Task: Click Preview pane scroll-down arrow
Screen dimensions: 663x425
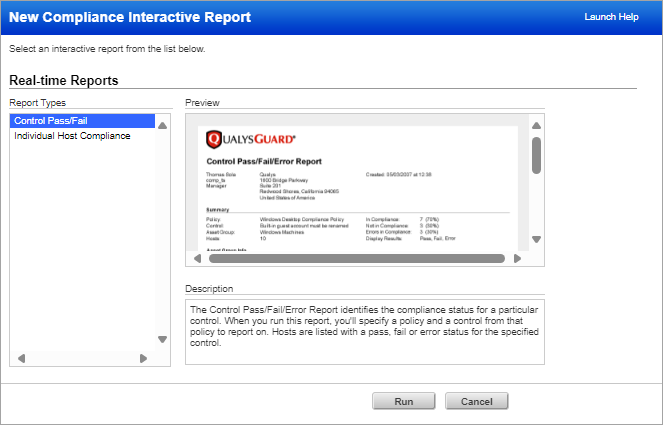Action: tap(537, 239)
